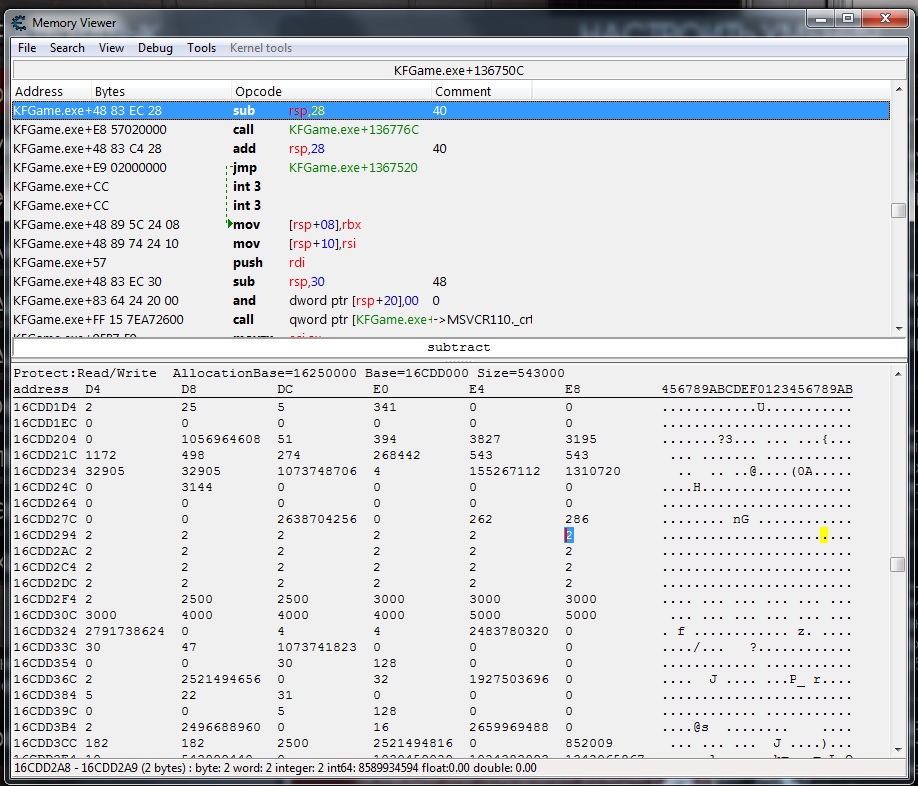Open the Tools menu
Viewport: 918px width, 786px height.
201,48
